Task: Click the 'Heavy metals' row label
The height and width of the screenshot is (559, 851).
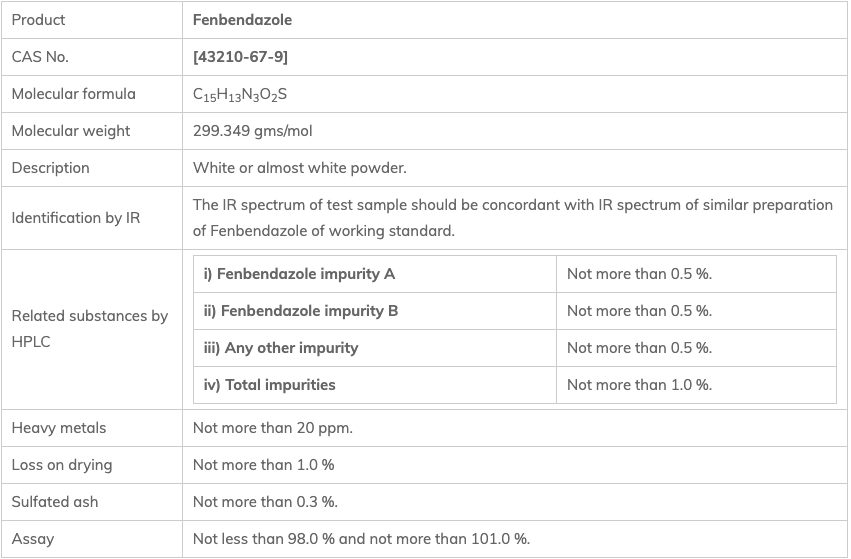Action: (58, 428)
